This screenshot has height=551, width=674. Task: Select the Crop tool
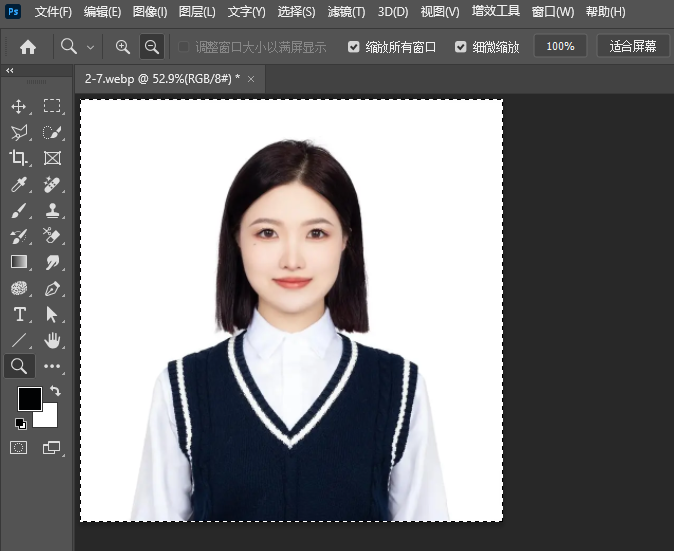point(19,158)
